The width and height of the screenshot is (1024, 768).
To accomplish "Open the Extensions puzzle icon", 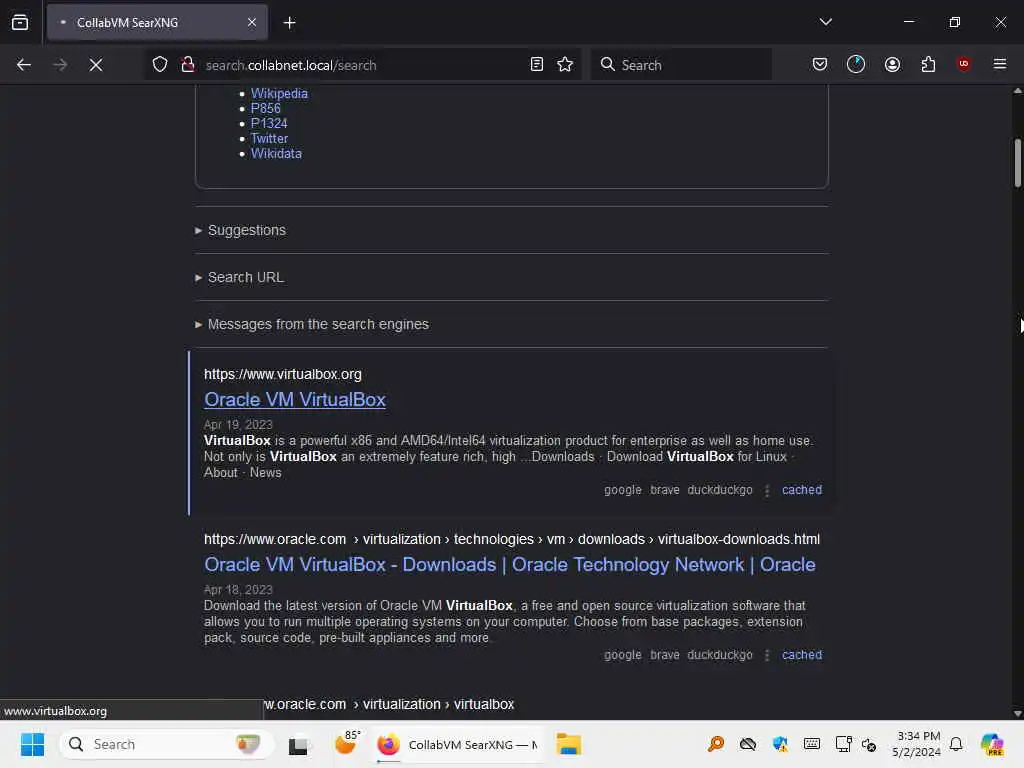I will click(x=928, y=65).
